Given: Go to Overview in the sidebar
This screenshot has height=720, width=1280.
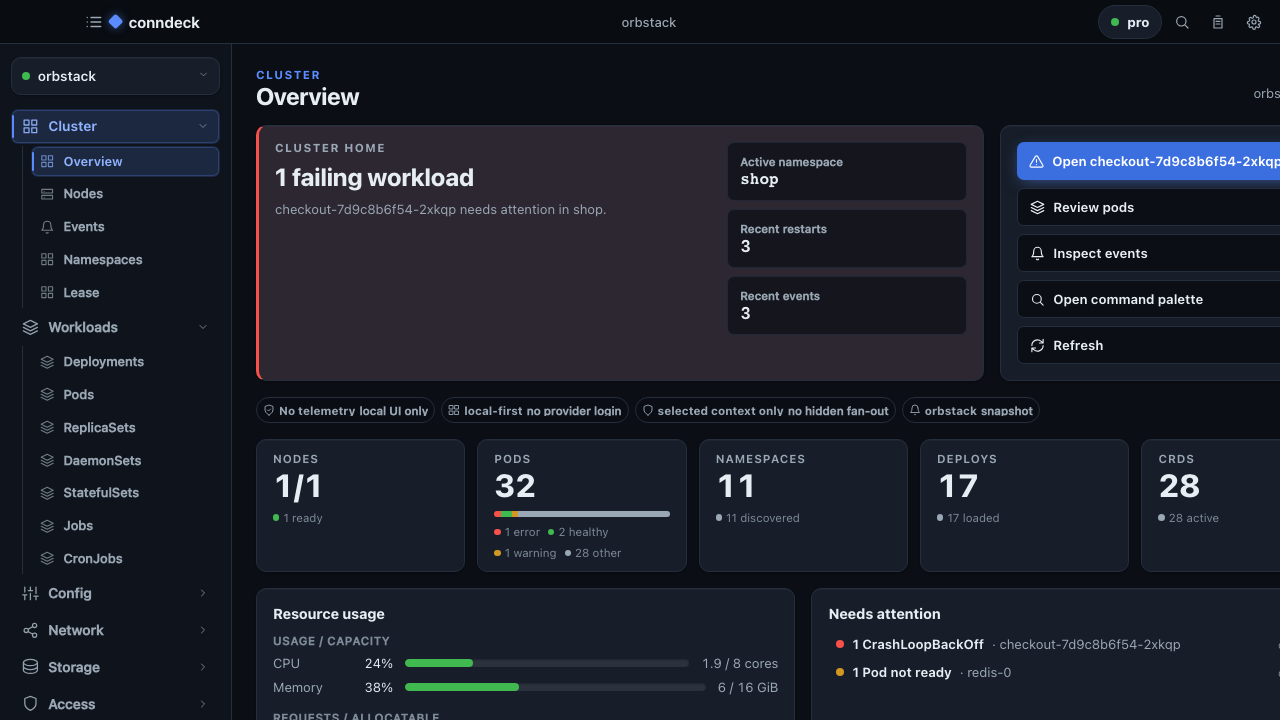Looking at the screenshot, I should 126,161.
